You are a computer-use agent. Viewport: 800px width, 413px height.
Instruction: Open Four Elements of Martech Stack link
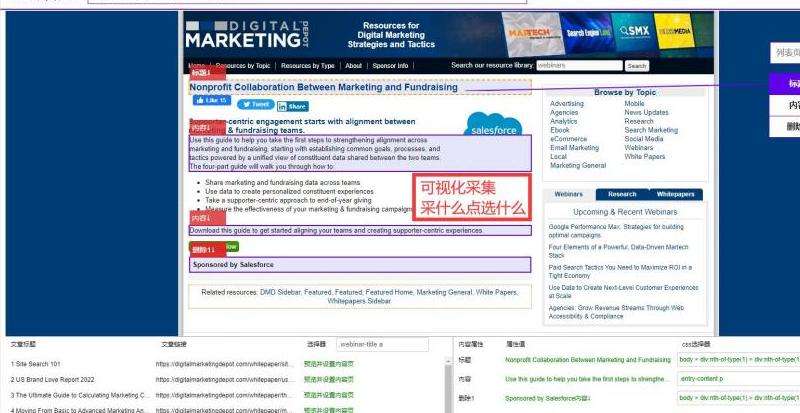pyautogui.click(x=618, y=251)
